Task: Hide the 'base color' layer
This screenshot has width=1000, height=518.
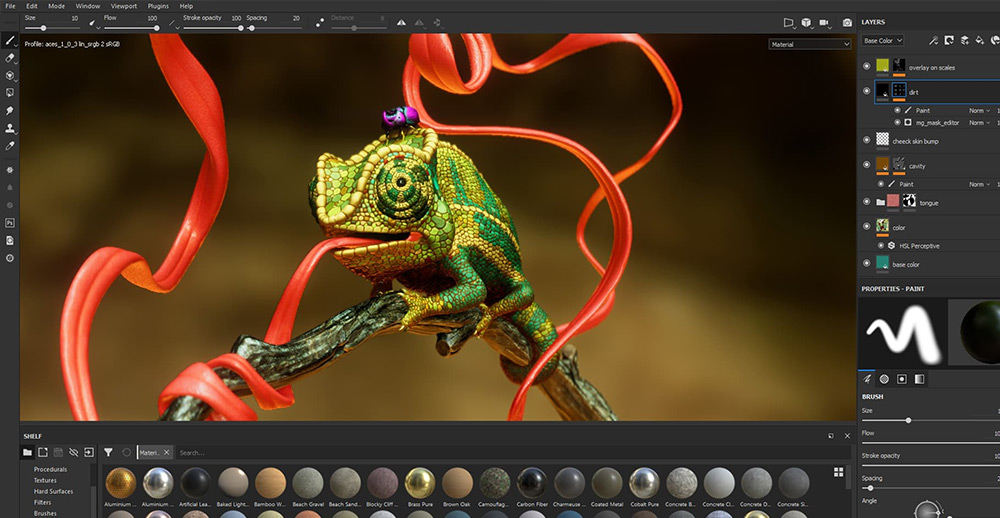Action: pyautogui.click(x=866, y=264)
